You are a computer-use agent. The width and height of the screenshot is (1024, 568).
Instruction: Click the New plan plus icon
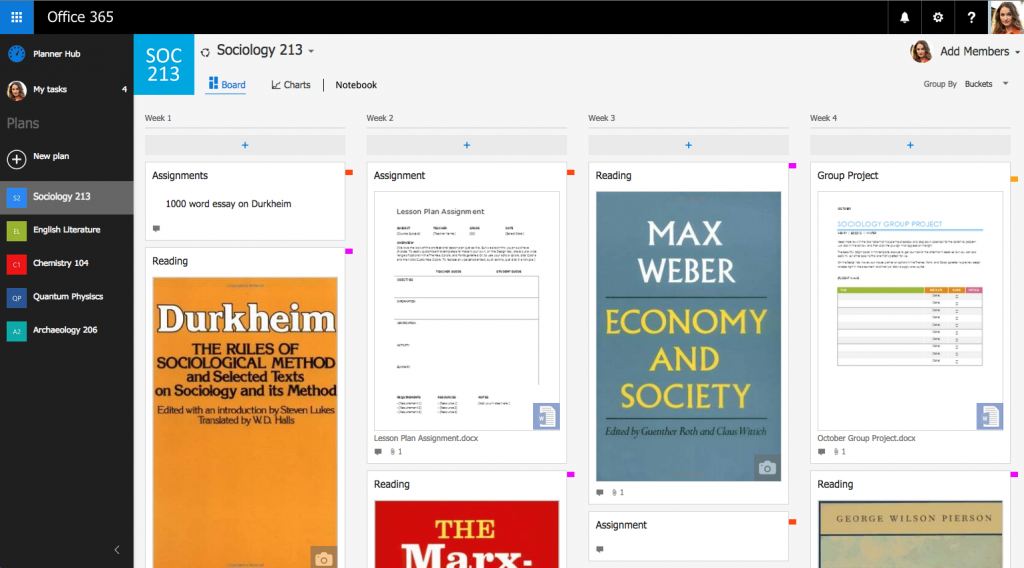pos(17,158)
